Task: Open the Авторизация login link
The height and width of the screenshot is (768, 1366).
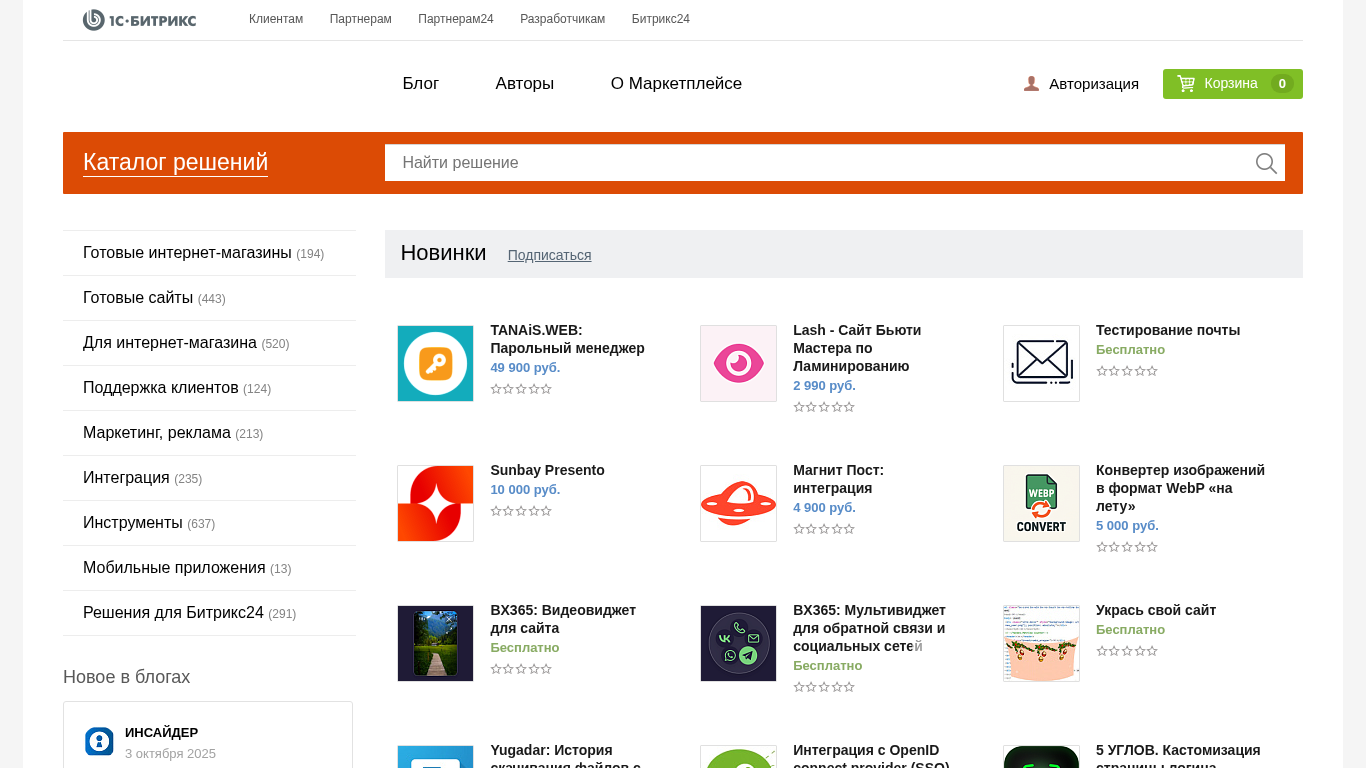Action: (1093, 84)
